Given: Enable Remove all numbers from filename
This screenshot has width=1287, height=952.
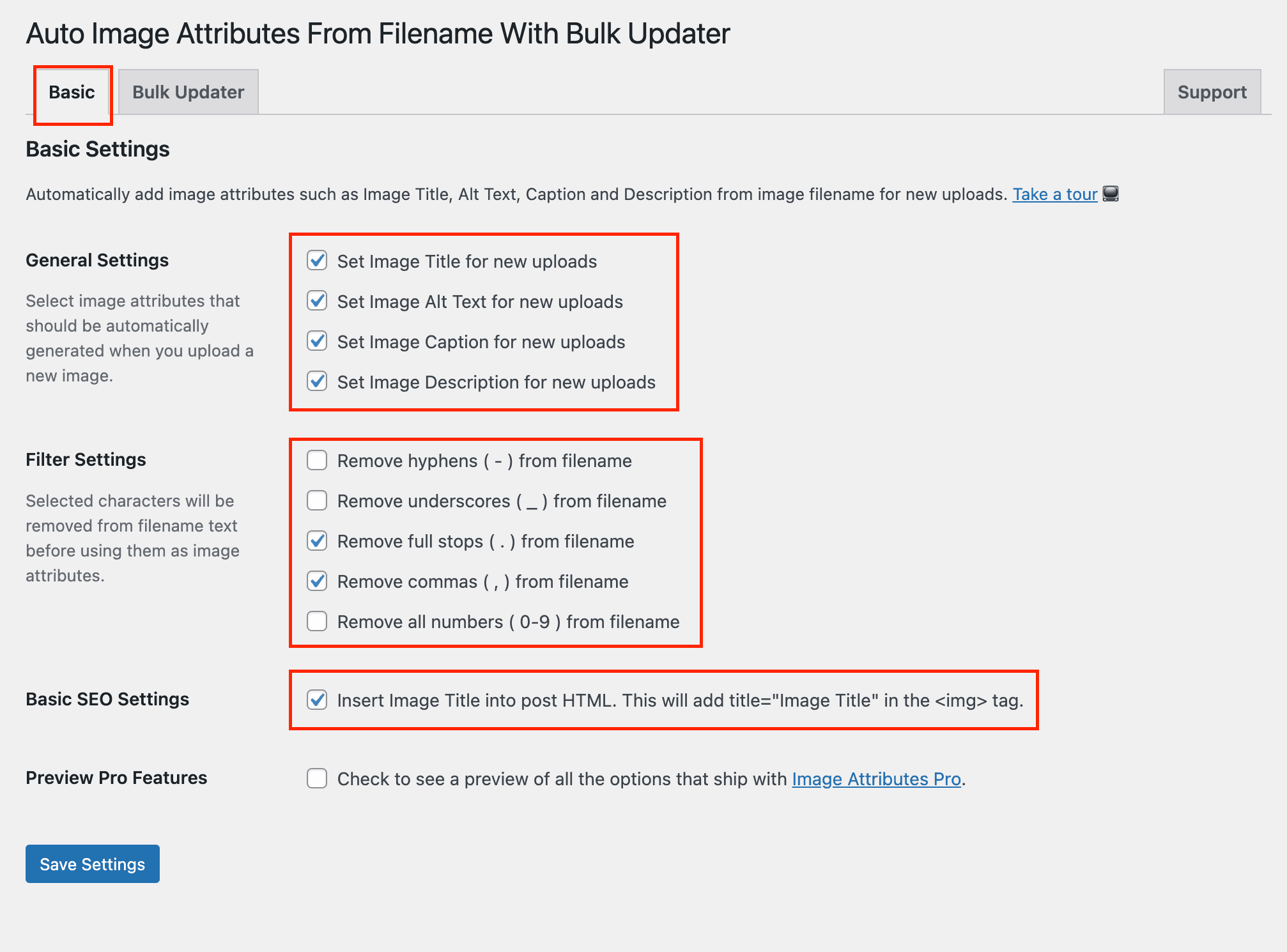Looking at the screenshot, I should tap(317, 621).
